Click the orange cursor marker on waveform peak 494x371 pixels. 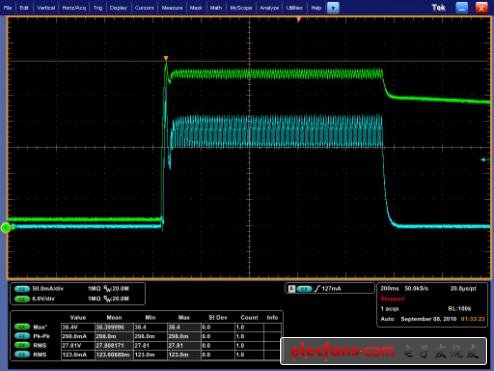pos(166,59)
